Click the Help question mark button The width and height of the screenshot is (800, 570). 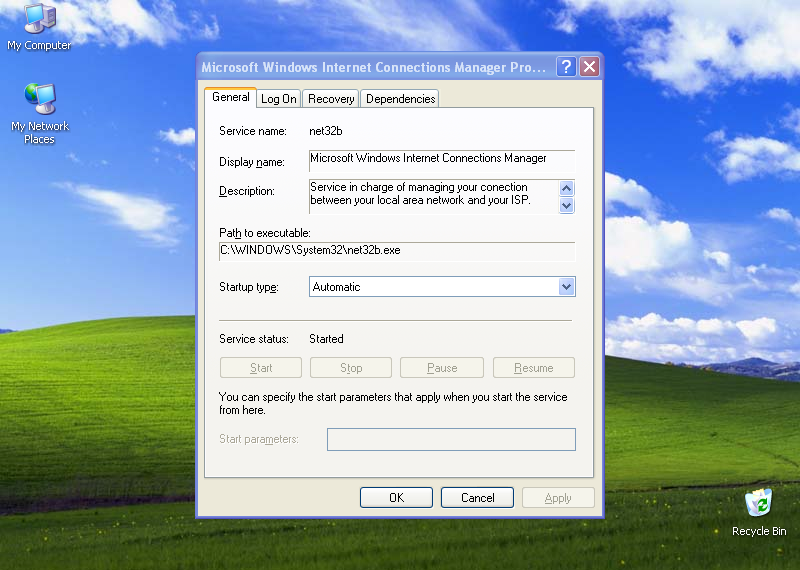coord(566,67)
